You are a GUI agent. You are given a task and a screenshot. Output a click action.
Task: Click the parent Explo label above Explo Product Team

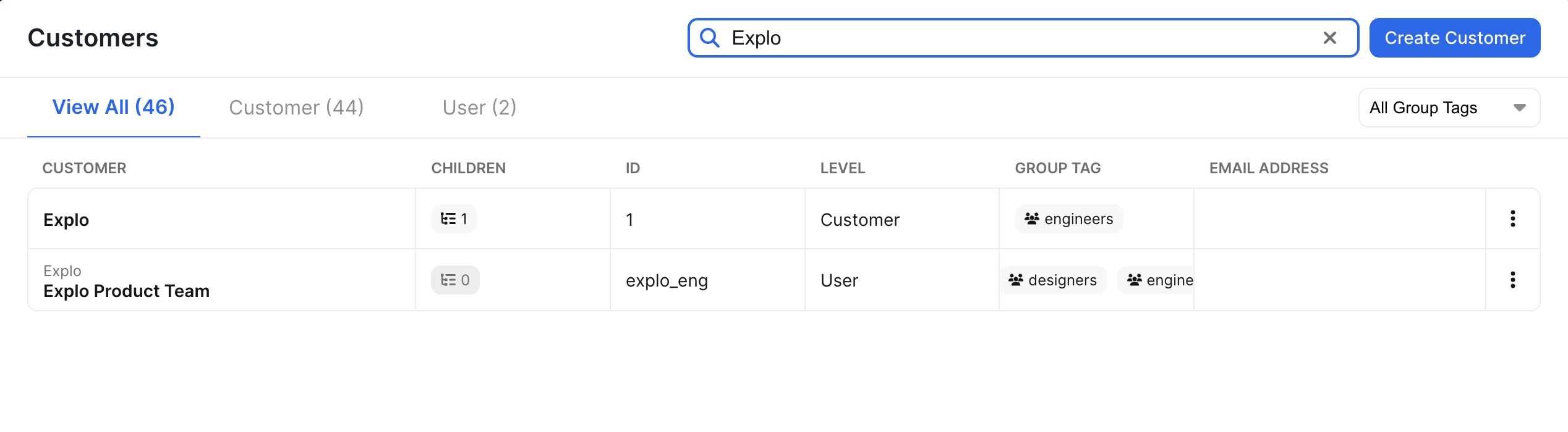tap(62, 270)
